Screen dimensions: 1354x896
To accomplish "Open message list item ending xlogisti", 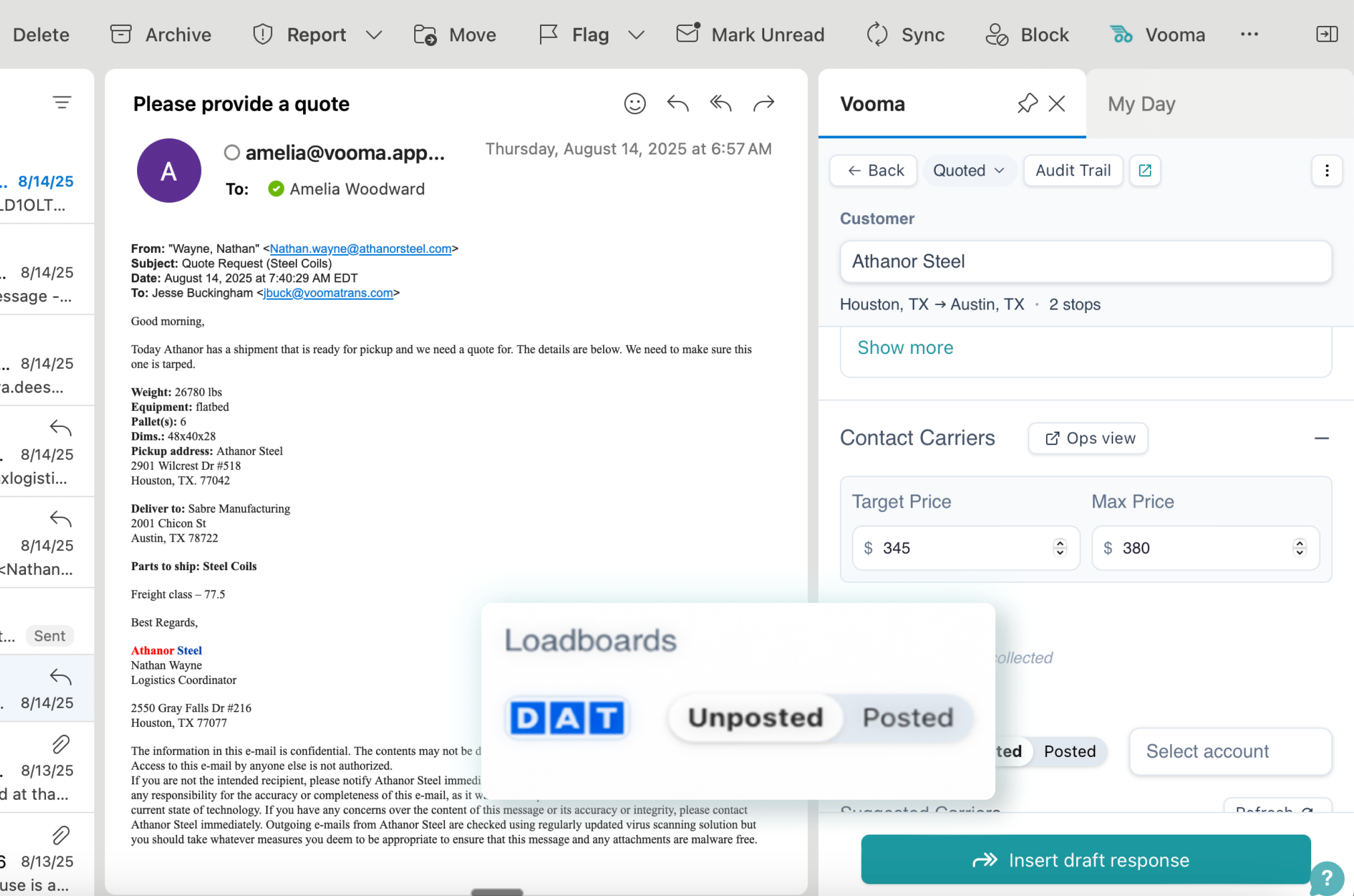I will pos(47,451).
